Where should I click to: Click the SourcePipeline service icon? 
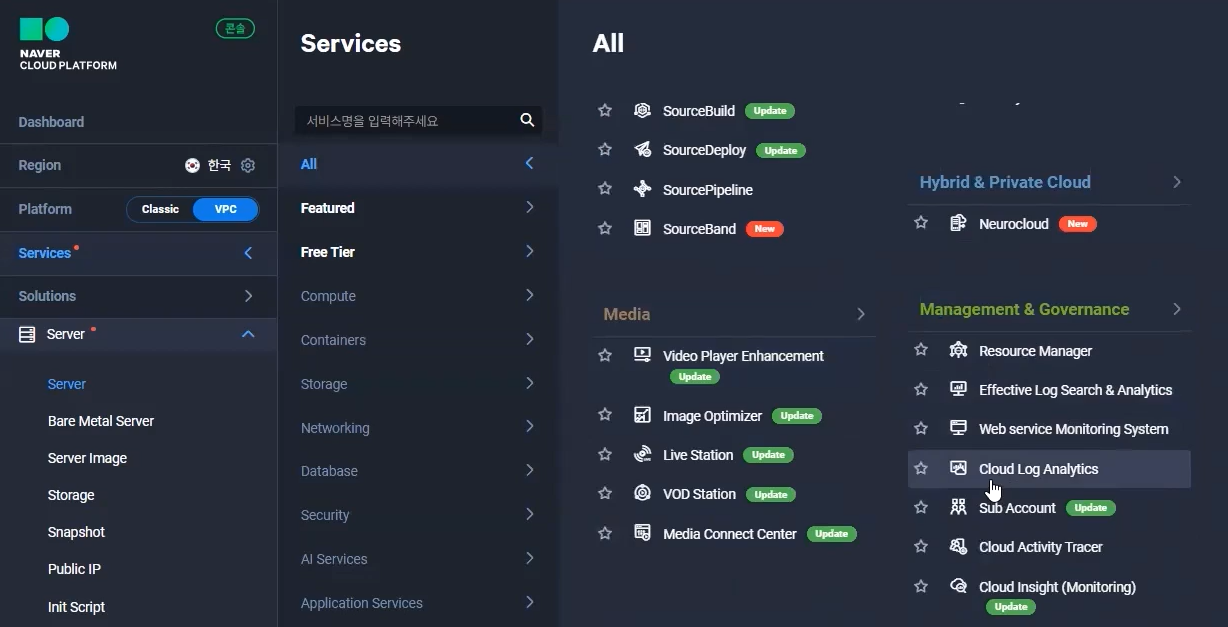tap(643, 189)
